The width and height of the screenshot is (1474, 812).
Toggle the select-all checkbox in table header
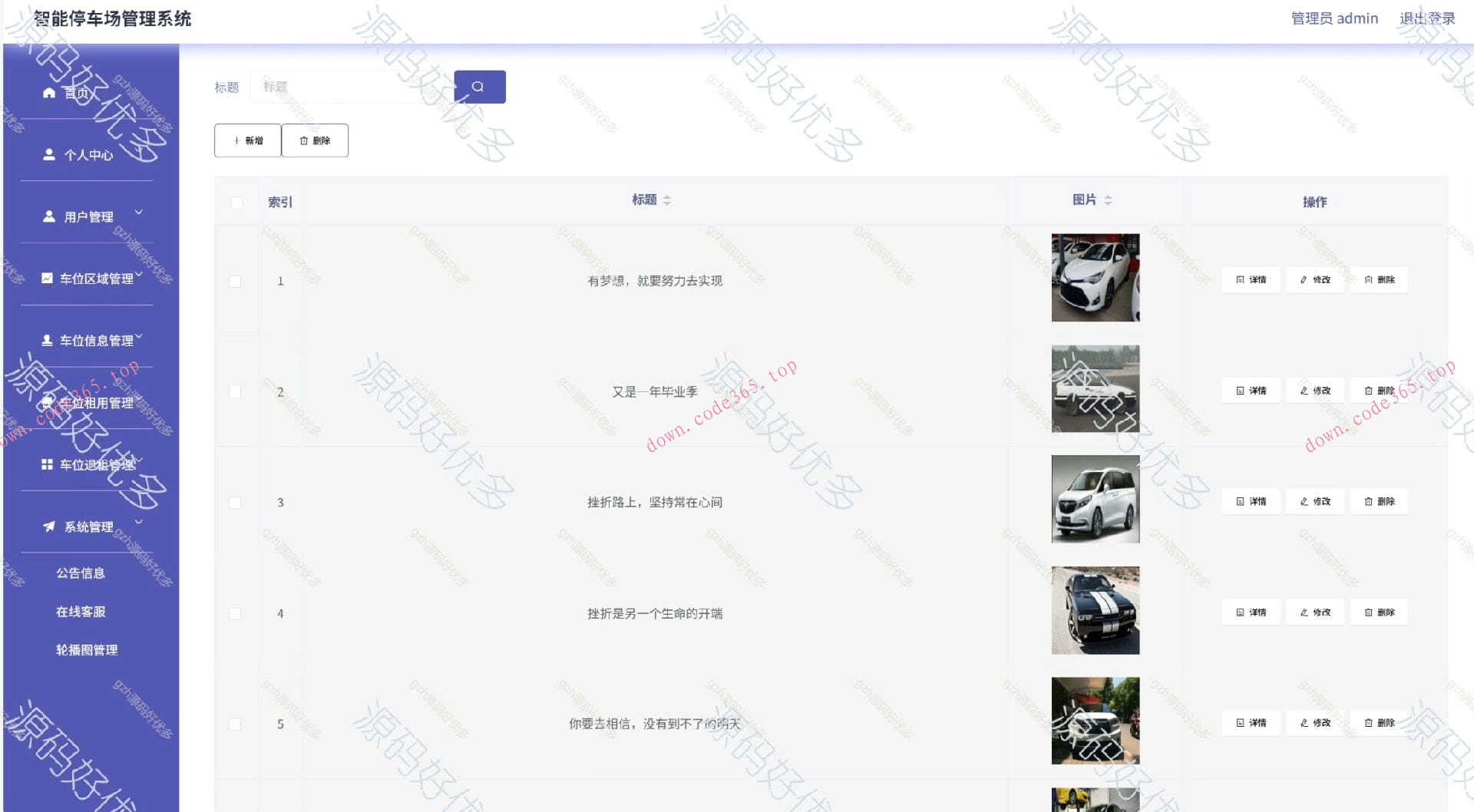click(x=235, y=201)
